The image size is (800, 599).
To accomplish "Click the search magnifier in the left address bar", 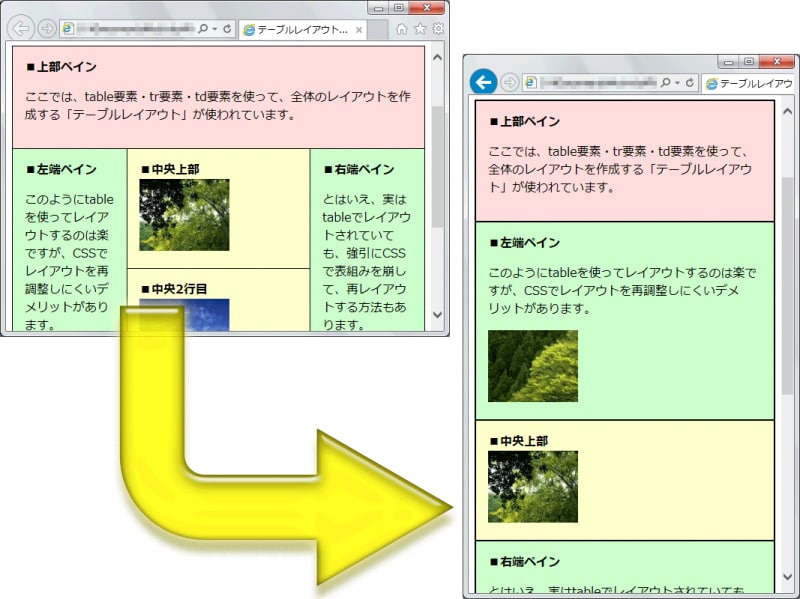I will pyautogui.click(x=204, y=28).
